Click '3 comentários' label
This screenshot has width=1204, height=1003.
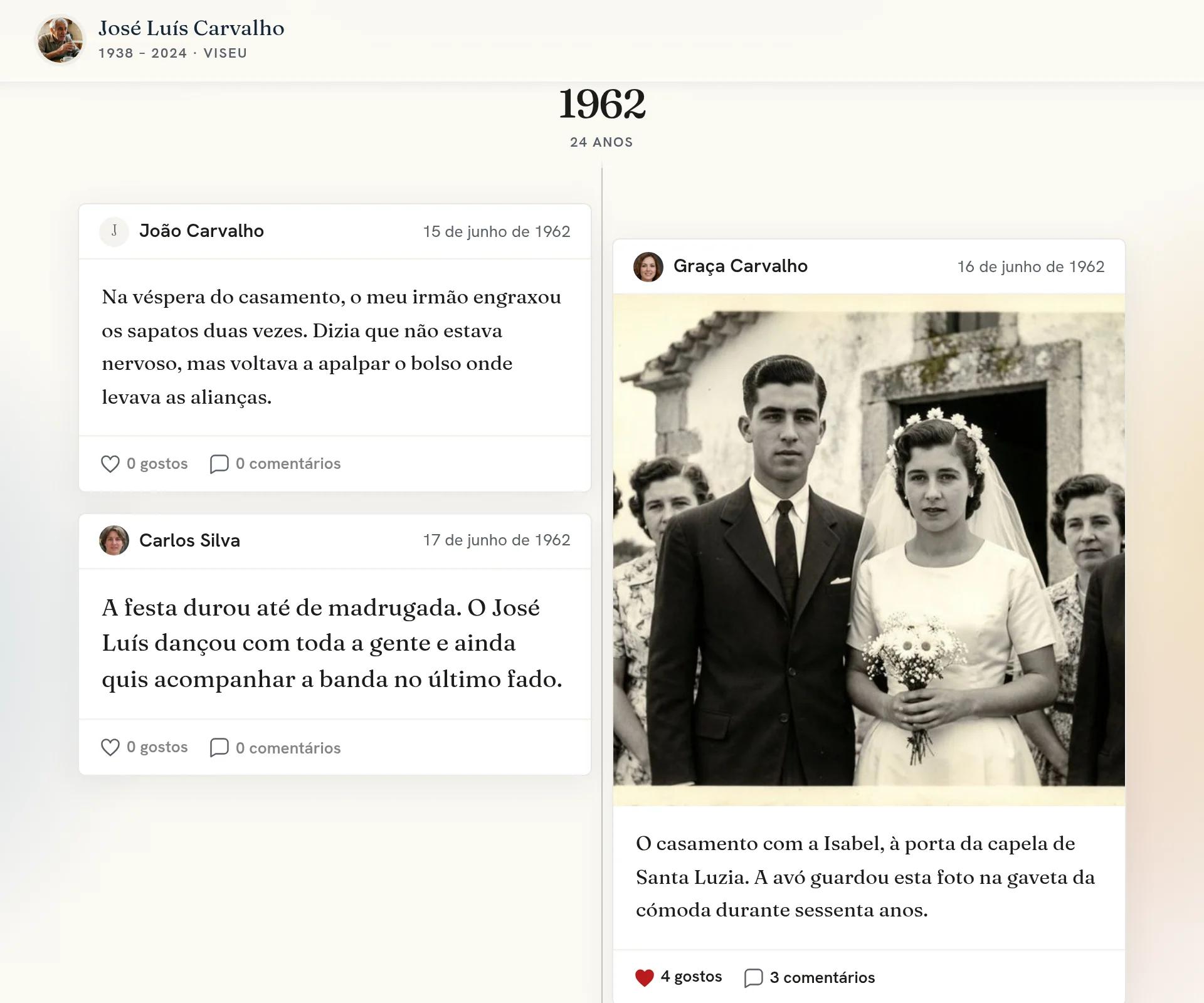point(822,977)
